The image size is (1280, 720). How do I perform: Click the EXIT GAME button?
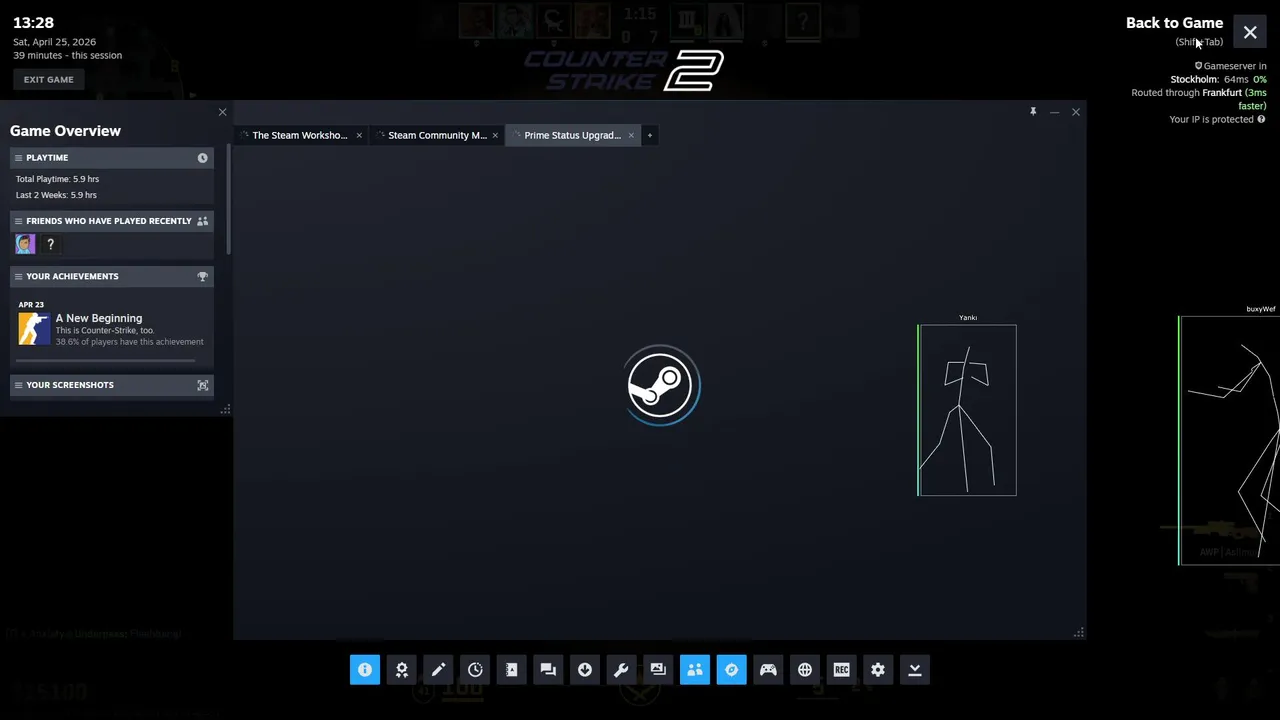point(49,79)
